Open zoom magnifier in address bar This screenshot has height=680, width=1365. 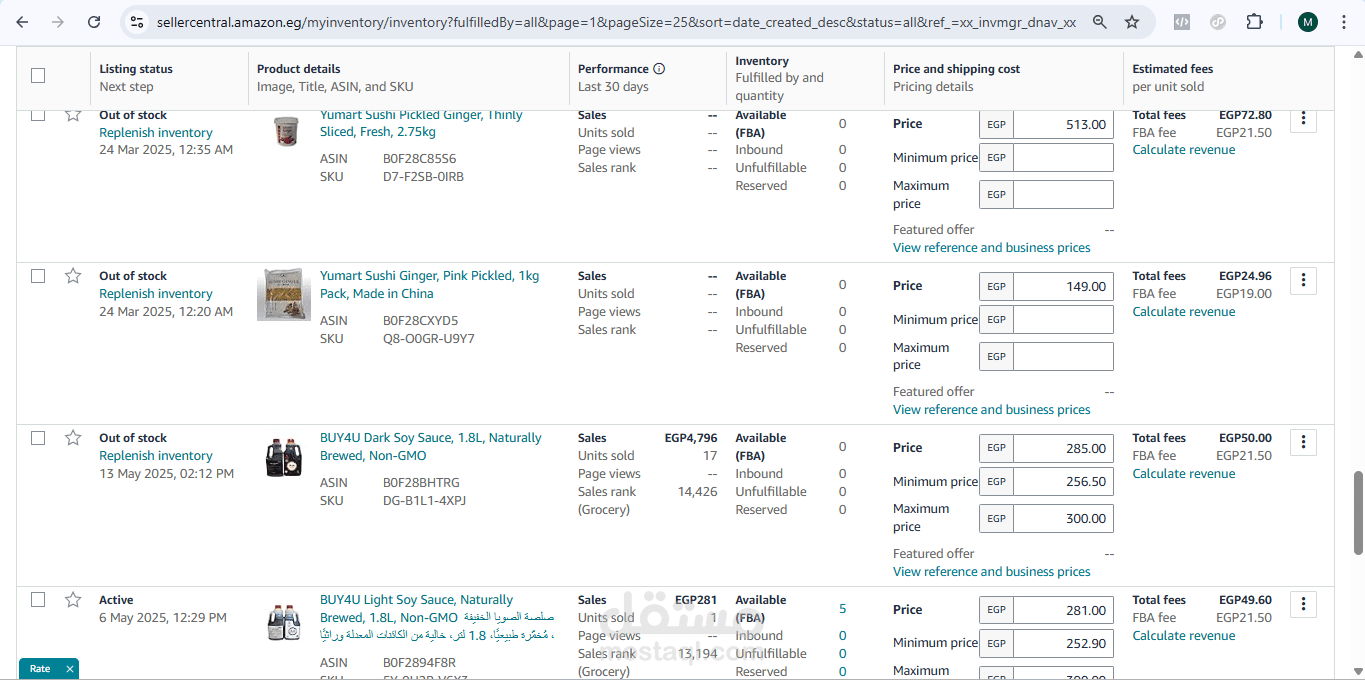click(1099, 22)
